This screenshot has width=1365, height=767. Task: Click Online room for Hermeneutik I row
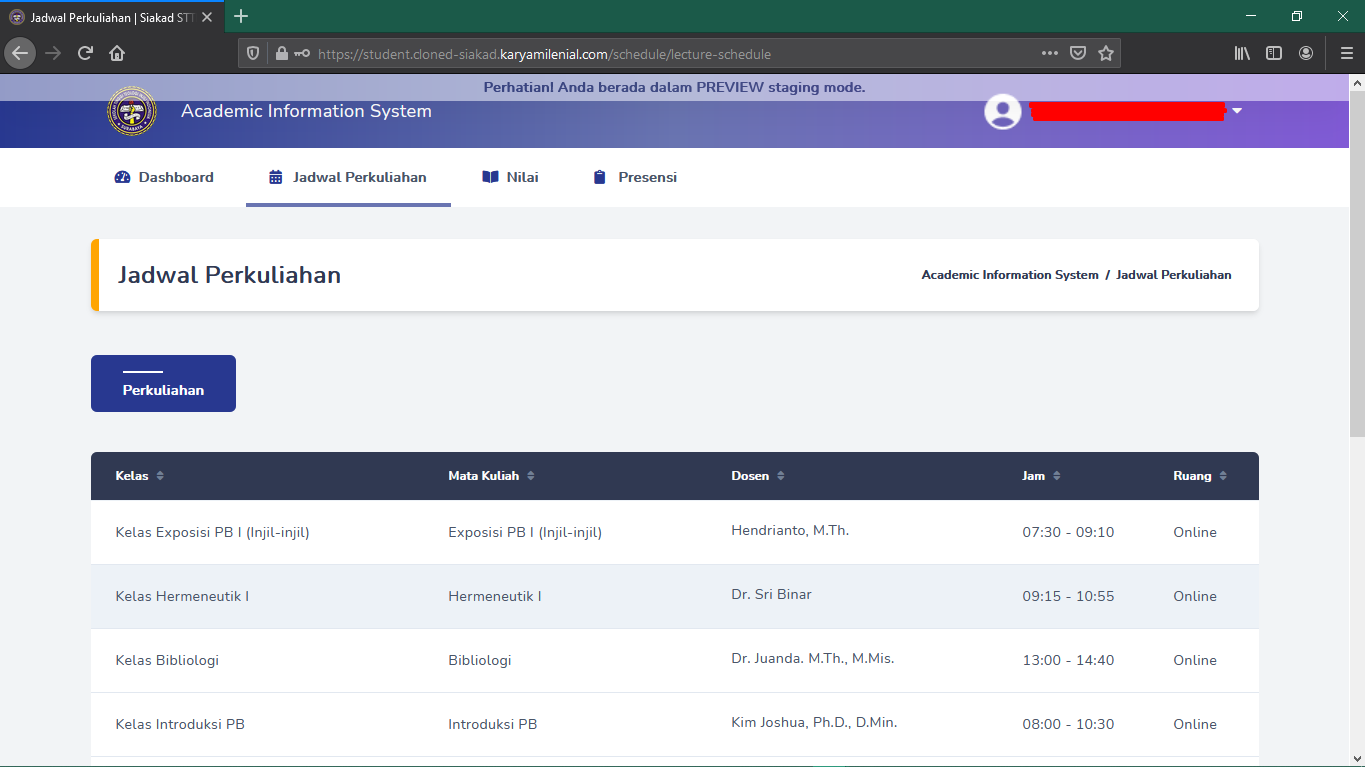point(1195,597)
